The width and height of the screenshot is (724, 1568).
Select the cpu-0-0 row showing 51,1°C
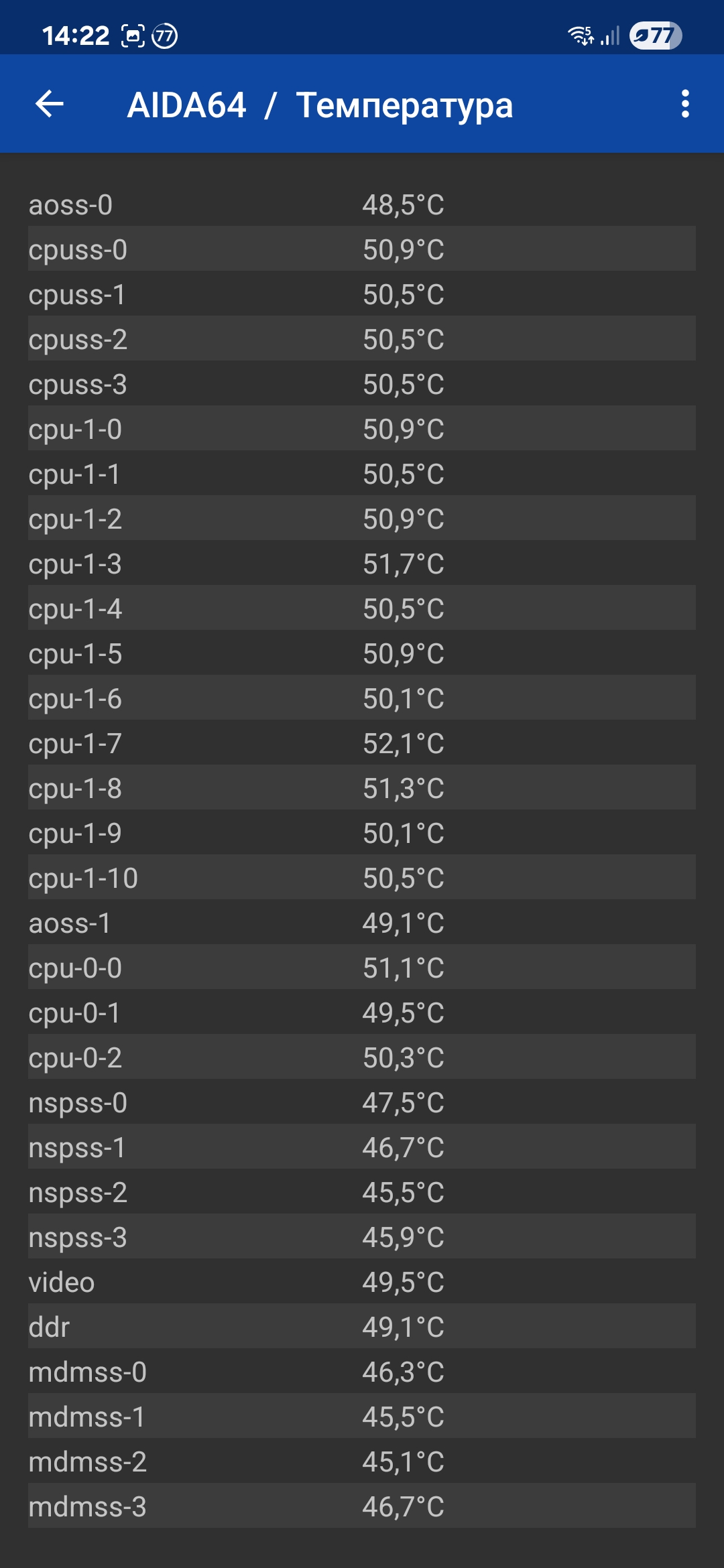(x=362, y=968)
